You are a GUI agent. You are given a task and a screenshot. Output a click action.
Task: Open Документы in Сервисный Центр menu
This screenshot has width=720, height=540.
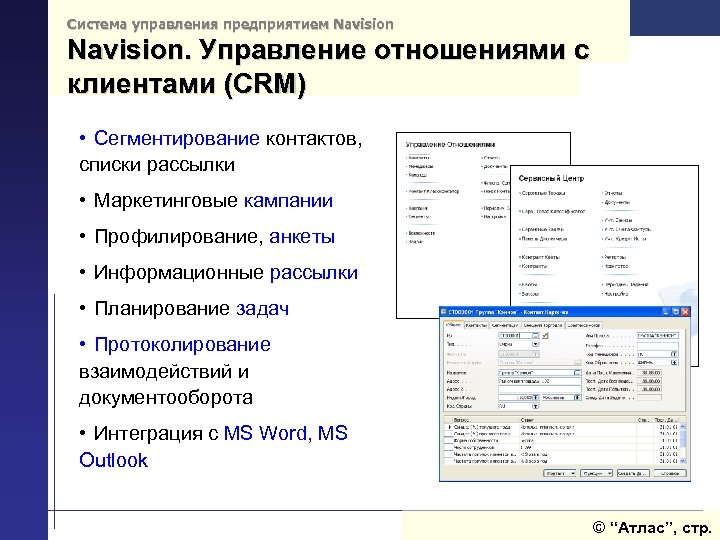[x=618, y=202]
